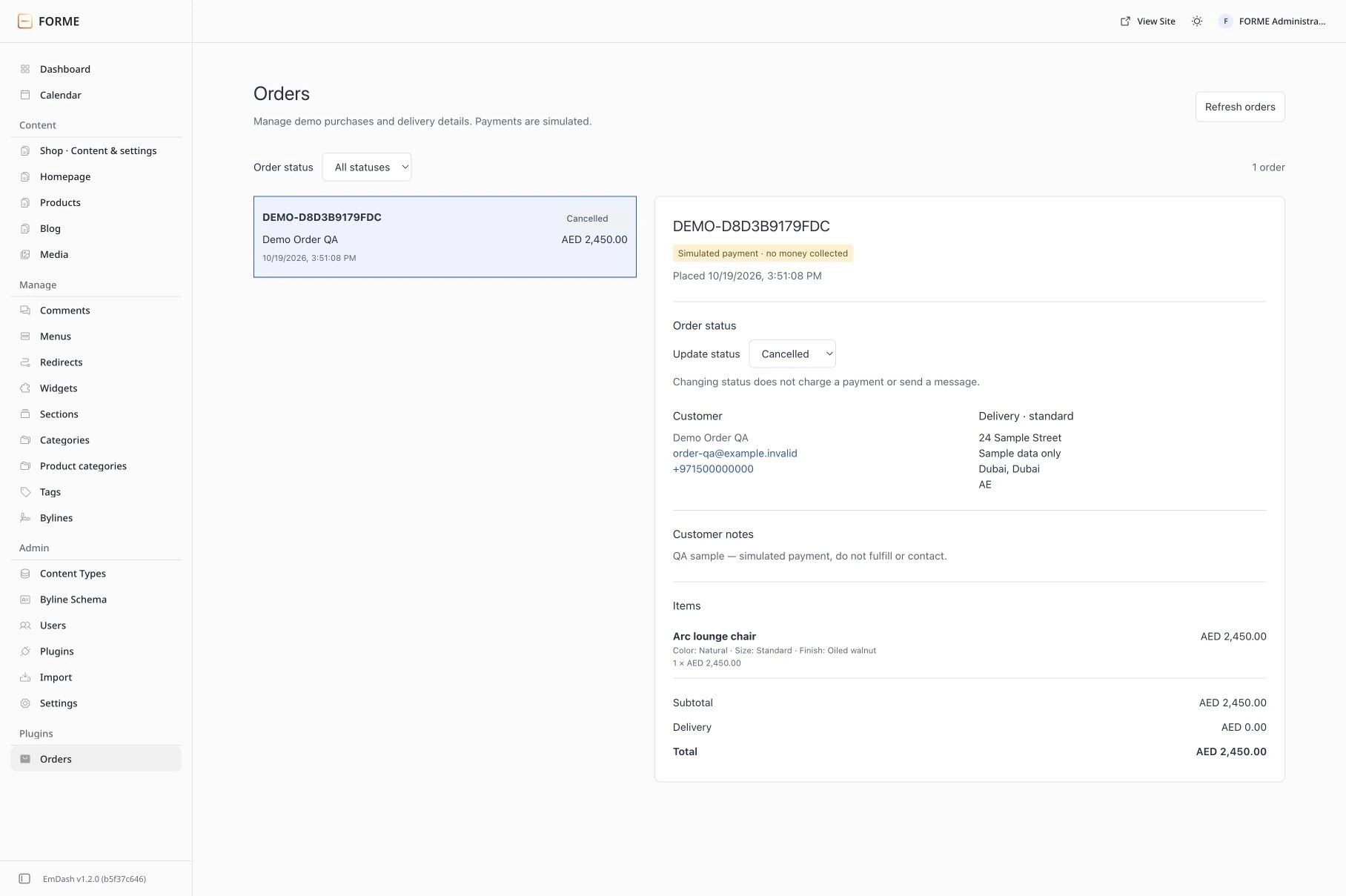The height and width of the screenshot is (896, 1346).
Task: Click the Refresh orders button
Action: tap(1240, 107)
